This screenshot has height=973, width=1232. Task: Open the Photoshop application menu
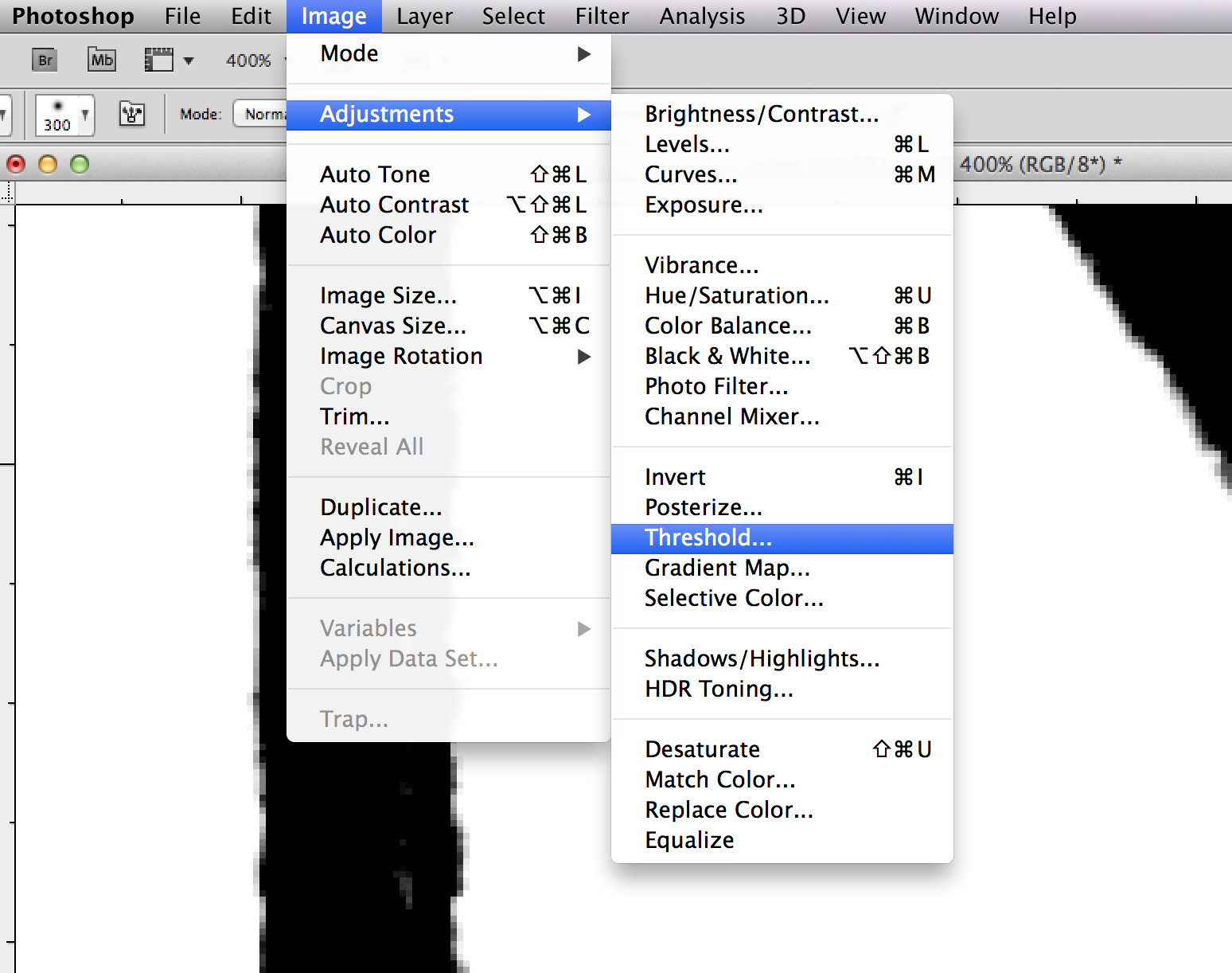[x=72, y=16]
